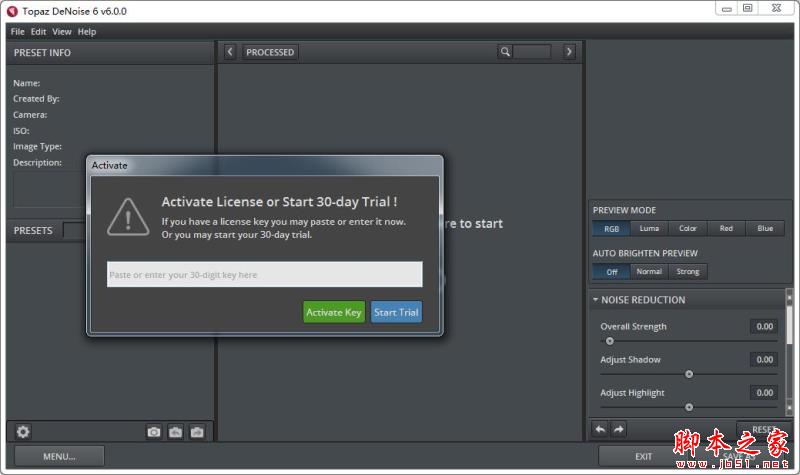Click the RESET button
This screenshot has height=475, width=800.
click(764, 430)
